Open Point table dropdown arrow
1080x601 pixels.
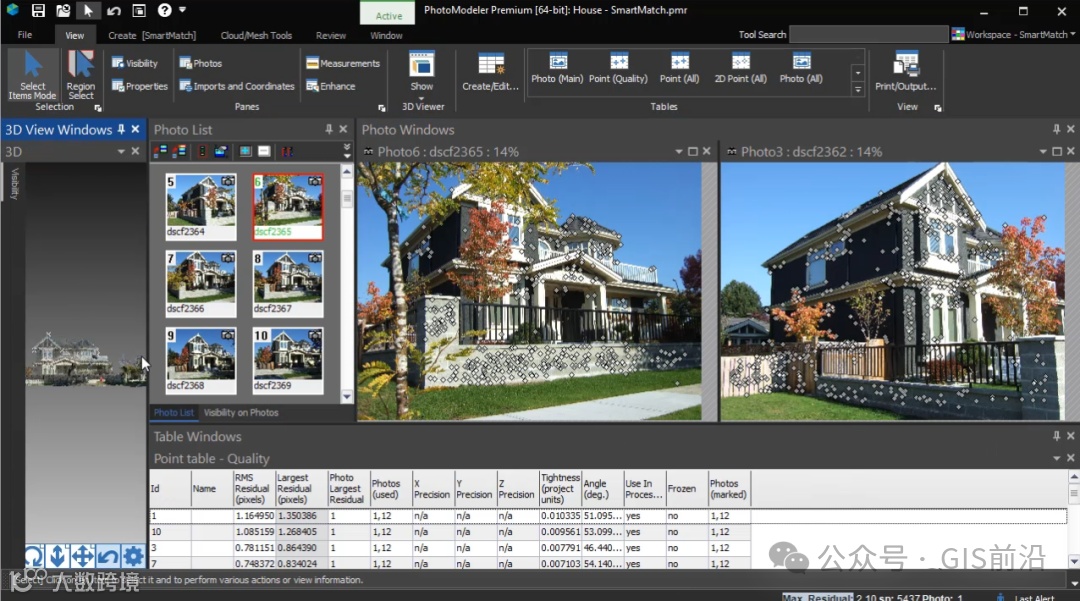(1057, 458)
